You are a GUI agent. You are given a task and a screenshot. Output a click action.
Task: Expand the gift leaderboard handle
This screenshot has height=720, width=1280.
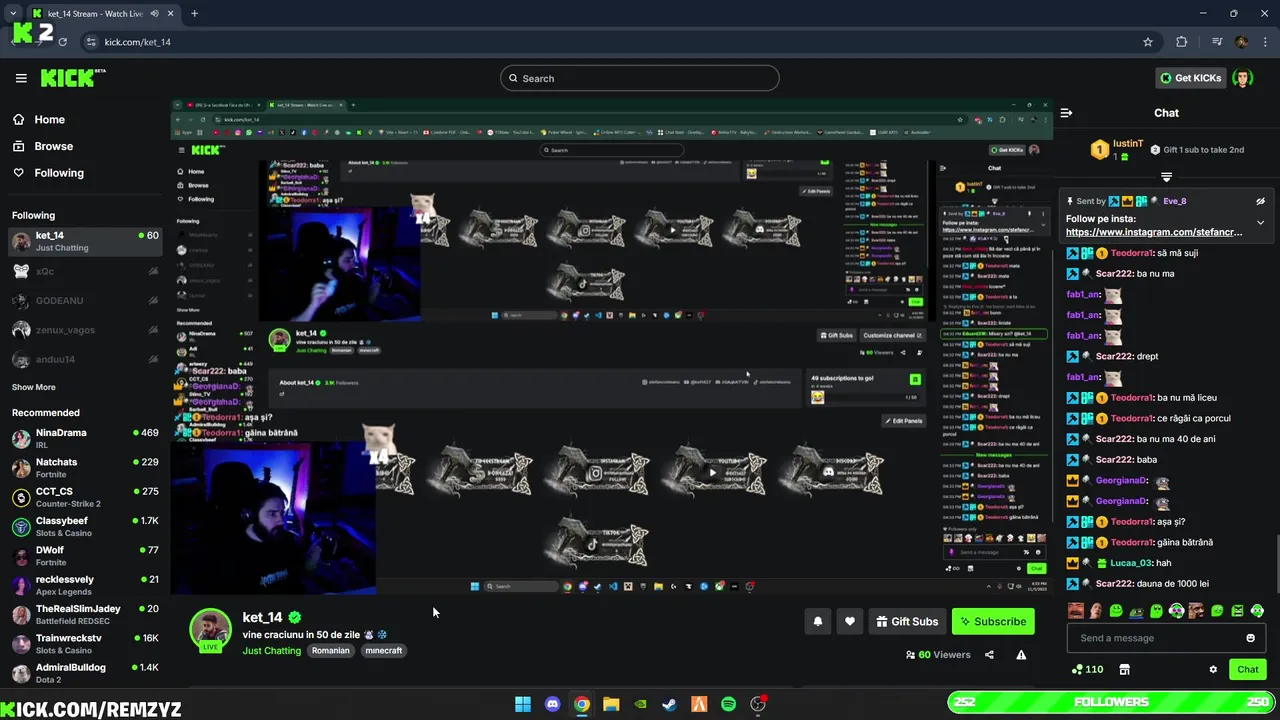pyautogui.click(x=1166, y=177)
